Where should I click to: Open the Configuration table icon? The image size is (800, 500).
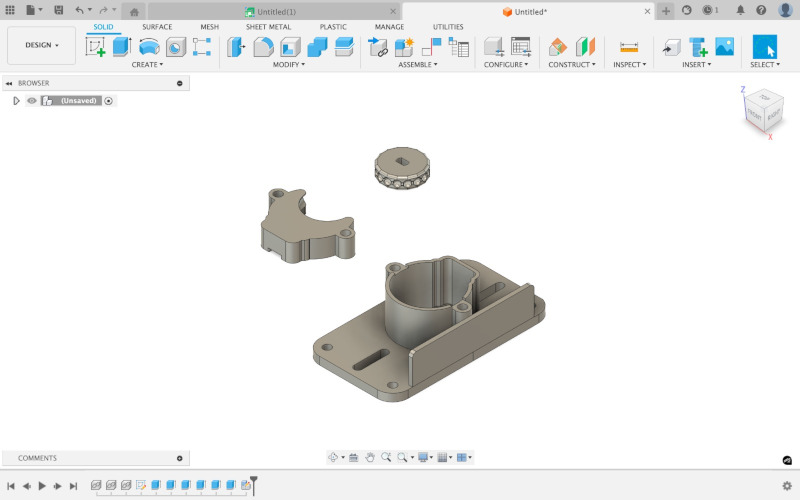(520, 47)
